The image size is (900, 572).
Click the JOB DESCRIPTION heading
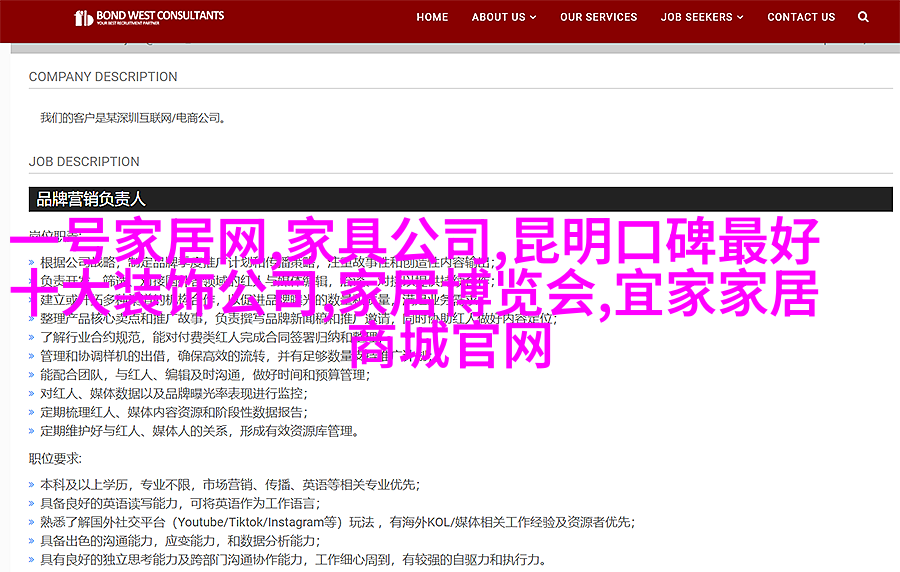point(84,162)
